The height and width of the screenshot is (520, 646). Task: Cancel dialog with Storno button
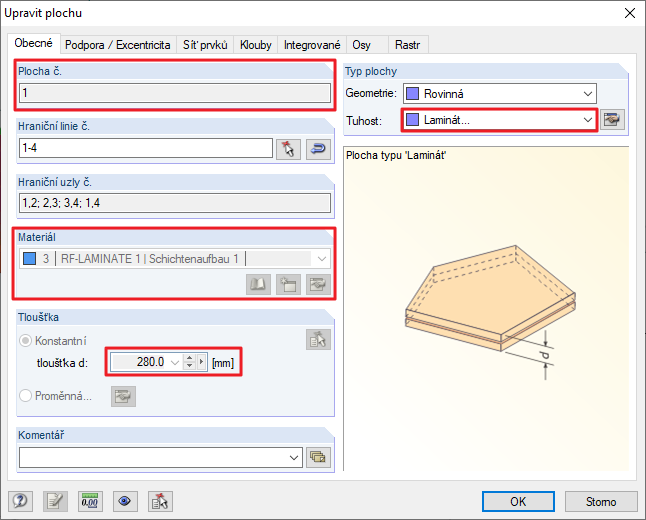pyautogui.click(x=601, y=501)
